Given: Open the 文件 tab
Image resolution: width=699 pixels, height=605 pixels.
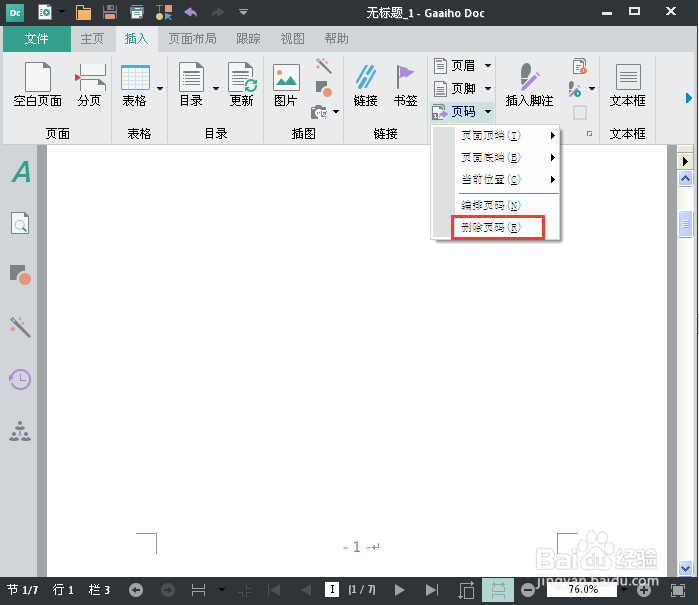Looking at the screenshot, I should coord(37,39).
